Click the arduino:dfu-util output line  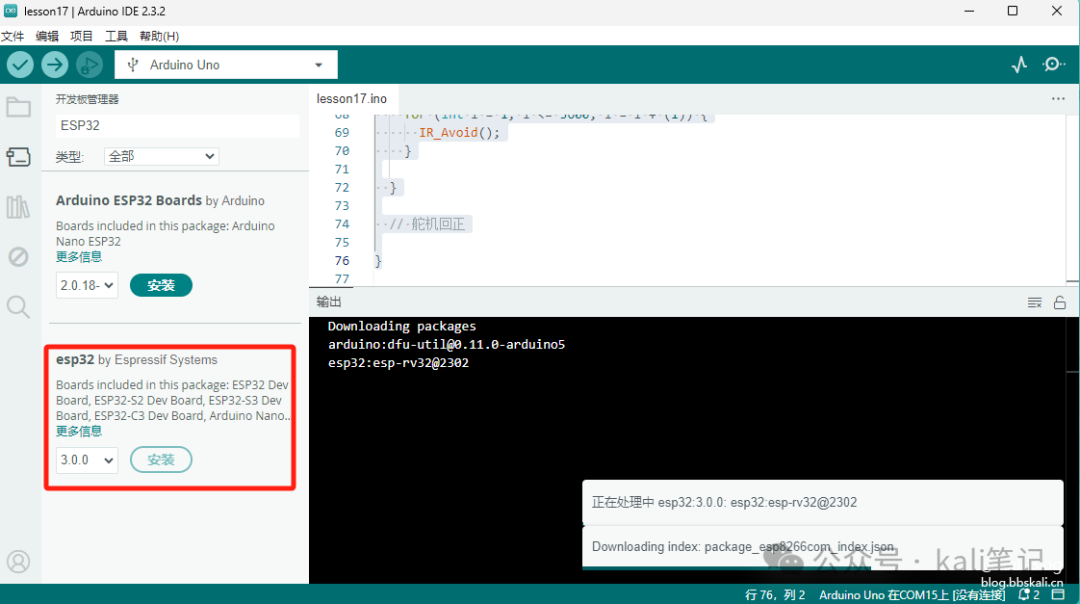click(x=446, y=344)
